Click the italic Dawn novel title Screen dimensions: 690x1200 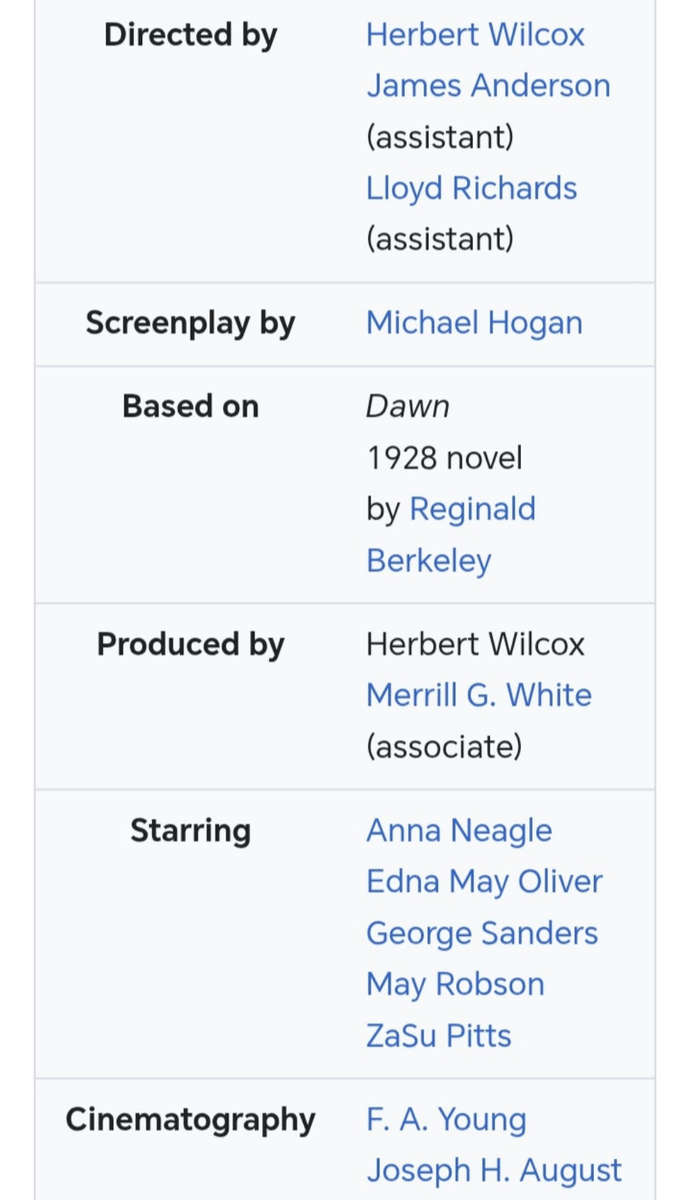pyautogui.click(x=407, y=407)
